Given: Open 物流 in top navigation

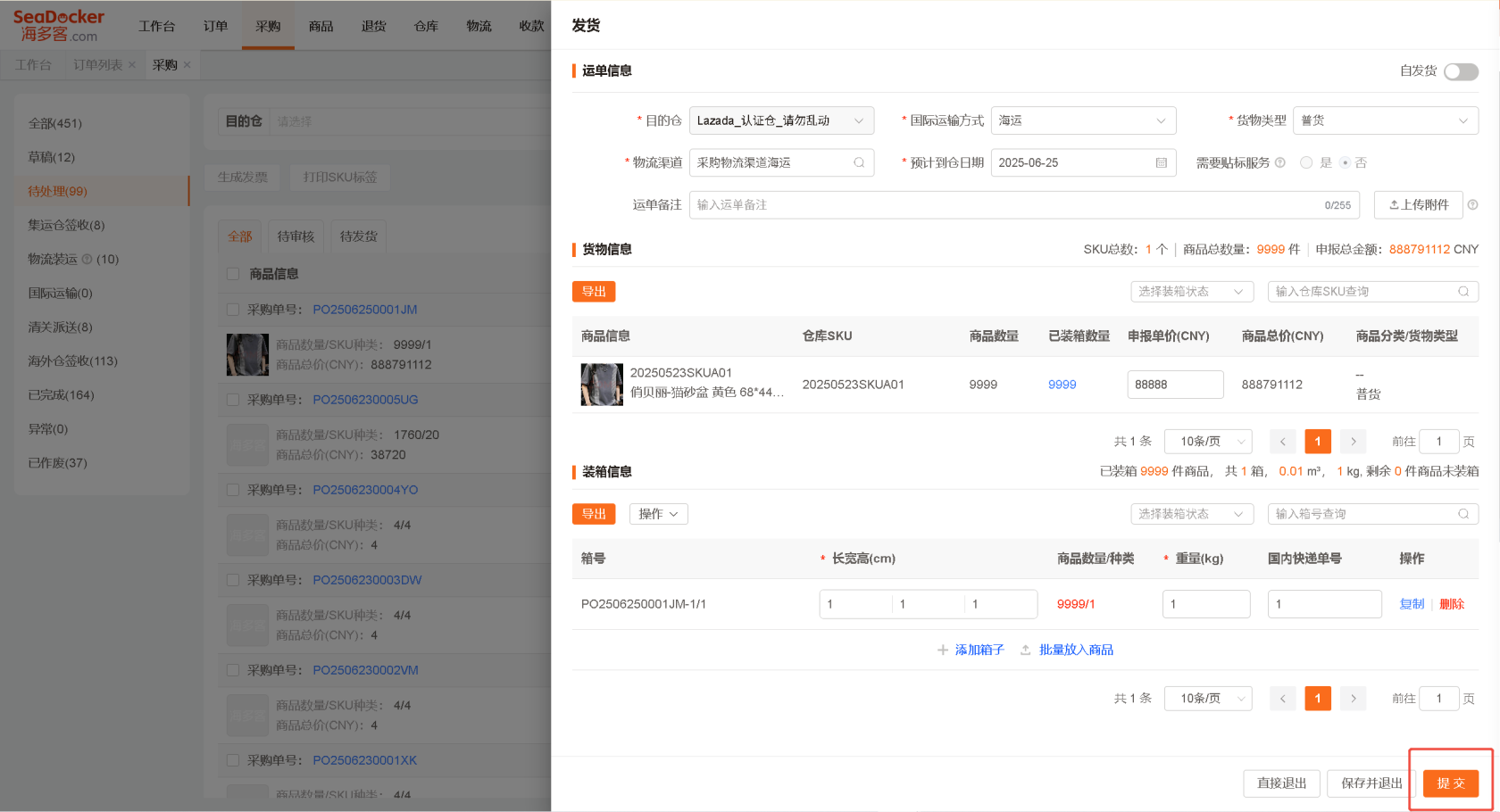Looking at the screenshot, I should click(x=479, y=26).
